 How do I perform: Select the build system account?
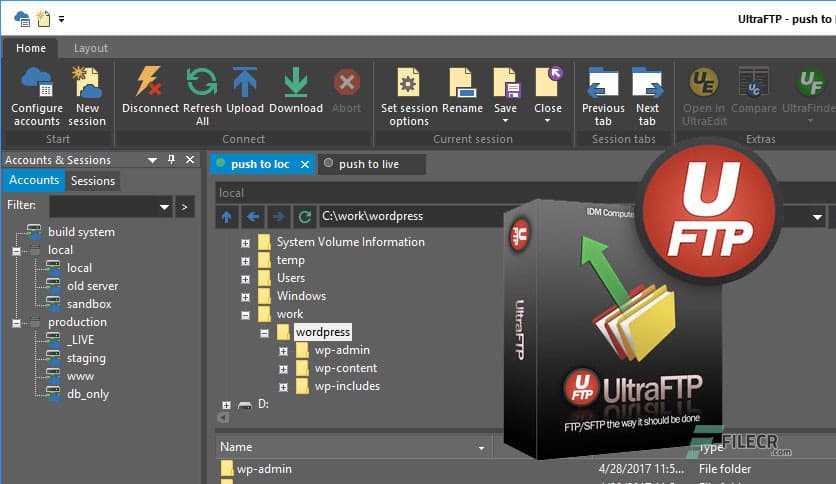click(81, 232)
